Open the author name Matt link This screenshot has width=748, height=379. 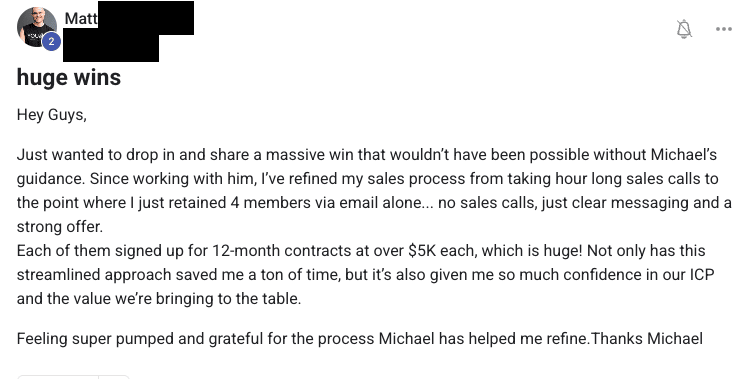[81, 18]
